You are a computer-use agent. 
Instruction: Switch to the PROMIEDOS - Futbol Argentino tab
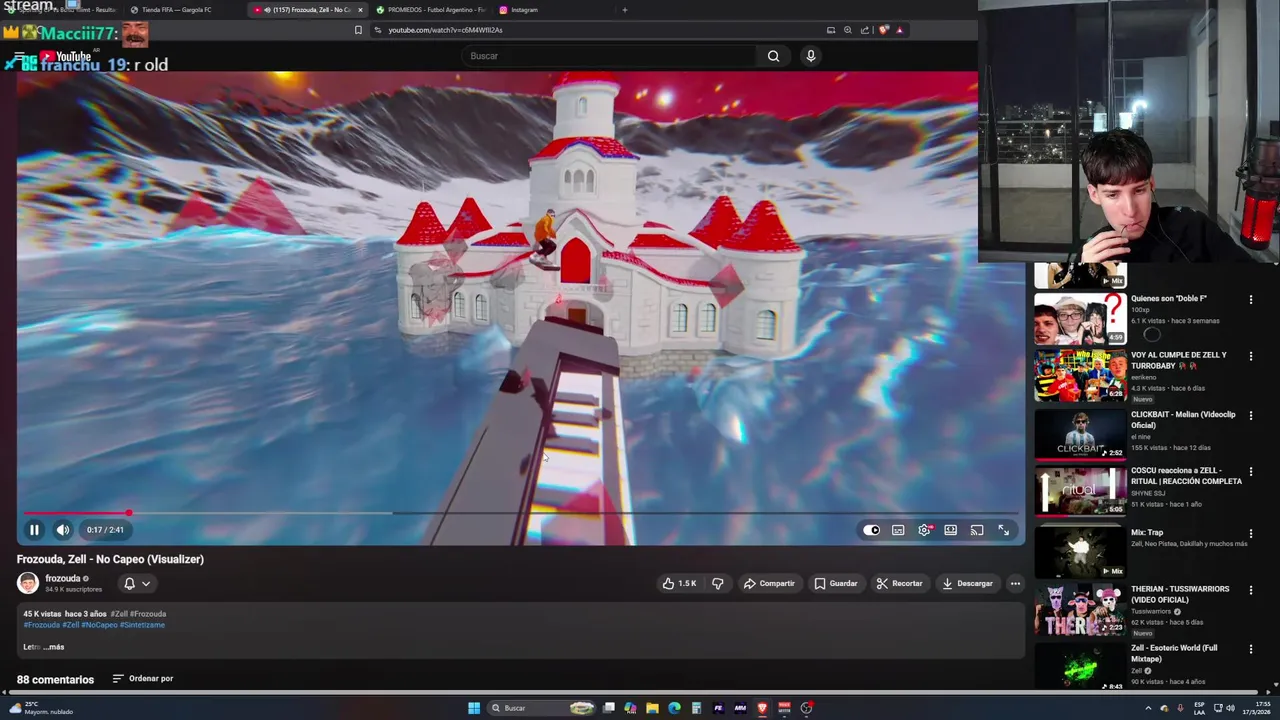(431, 10)
